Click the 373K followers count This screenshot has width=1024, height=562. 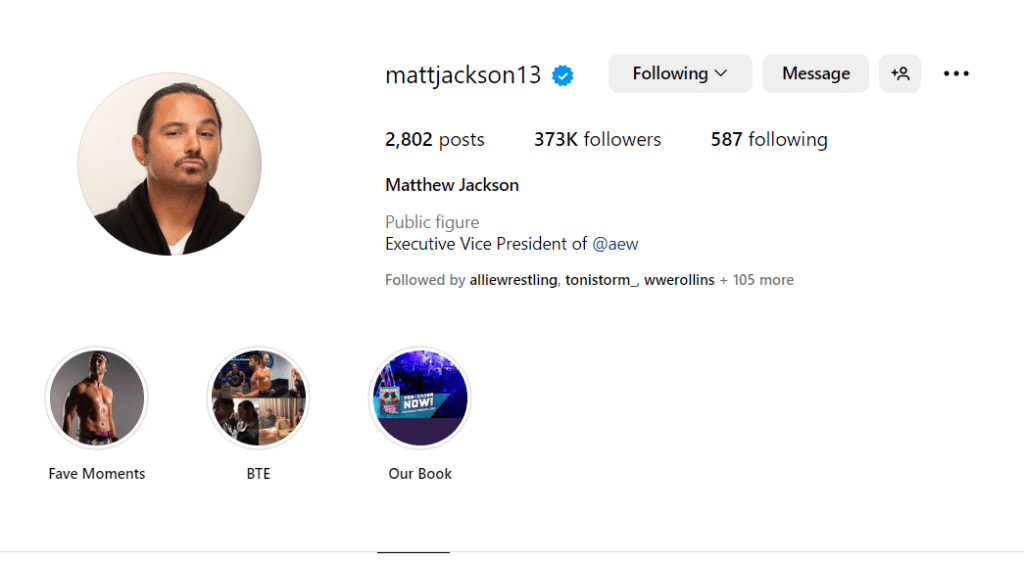(x=597, y=139)
